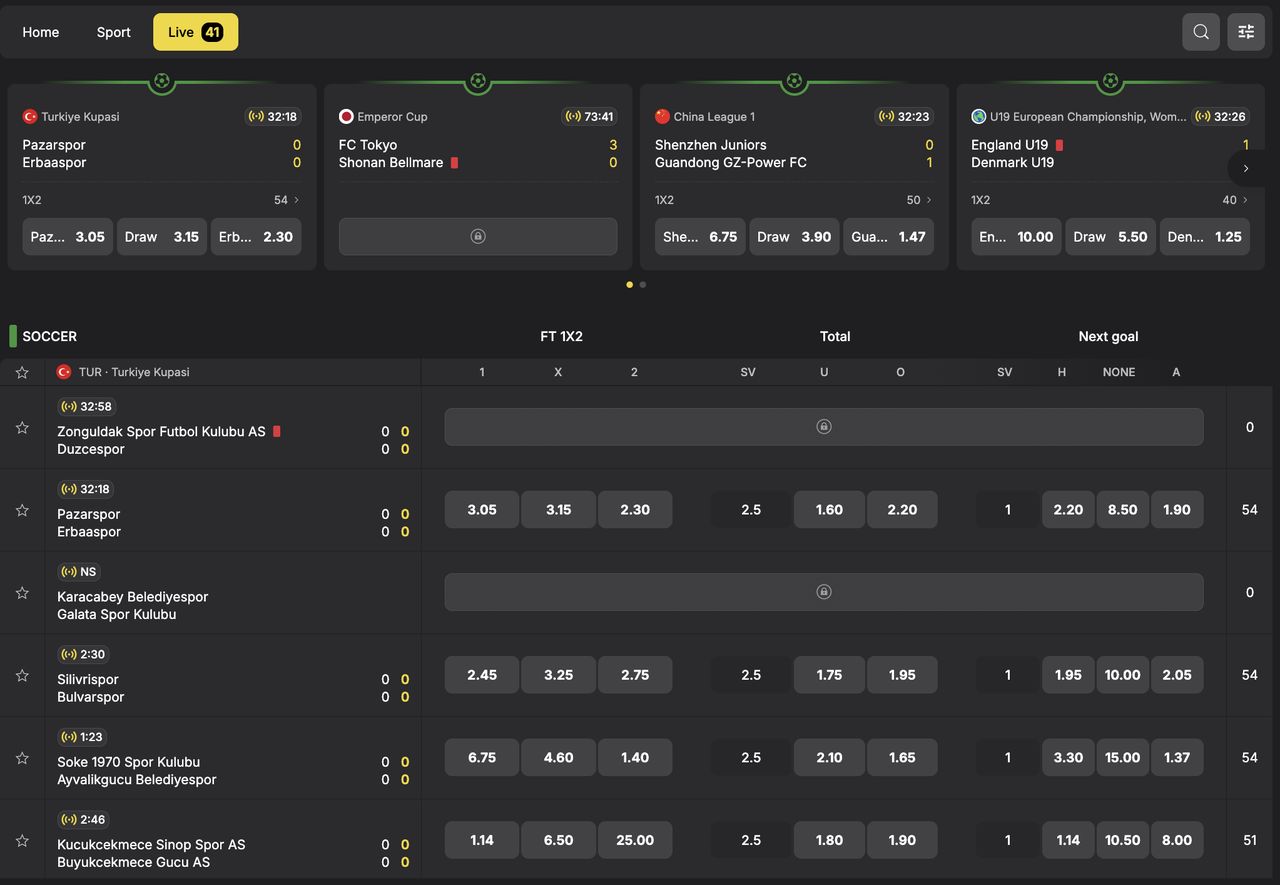Open Silivrispor team name link
The image size is (1280, 885).
(x=88, y=679)
